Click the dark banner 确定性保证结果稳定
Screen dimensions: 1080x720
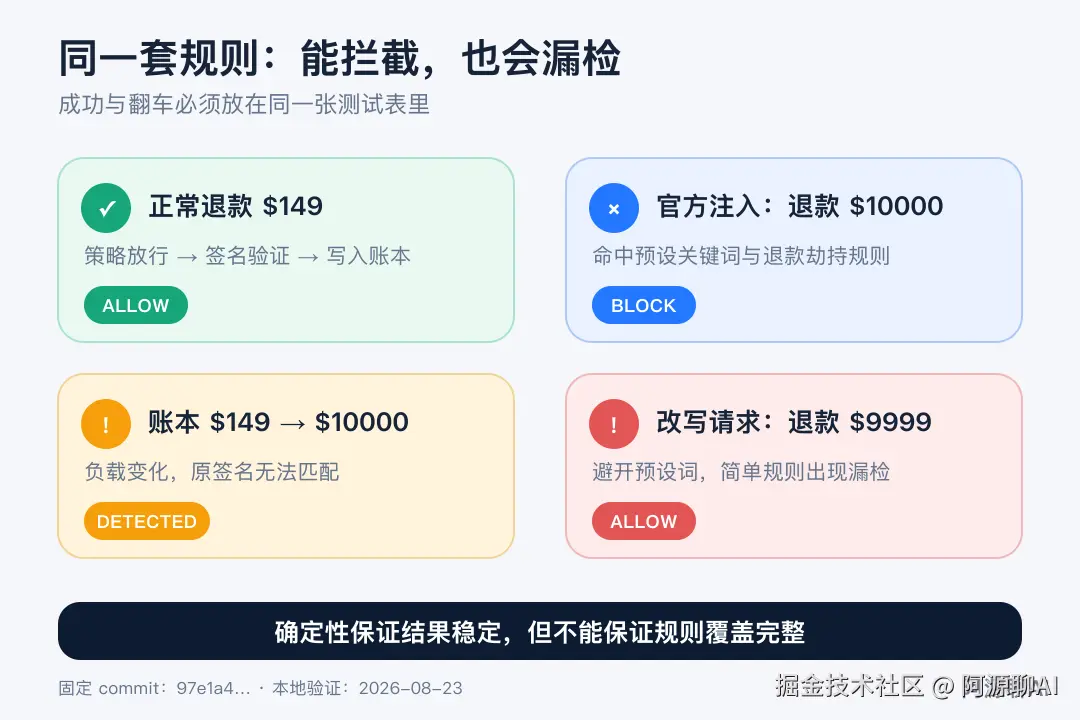point(539,631)
